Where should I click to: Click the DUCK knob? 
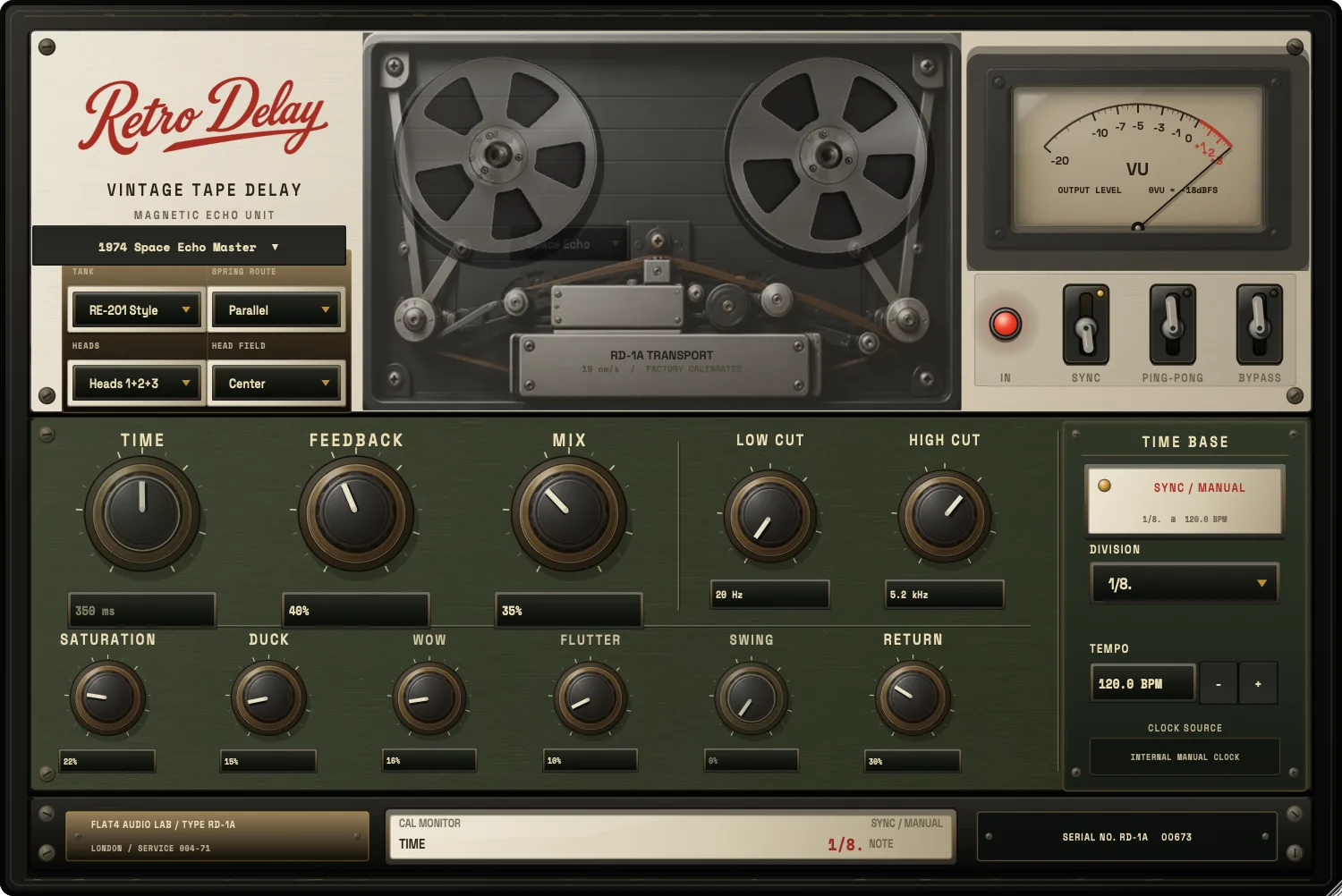(x=268, y=697)
